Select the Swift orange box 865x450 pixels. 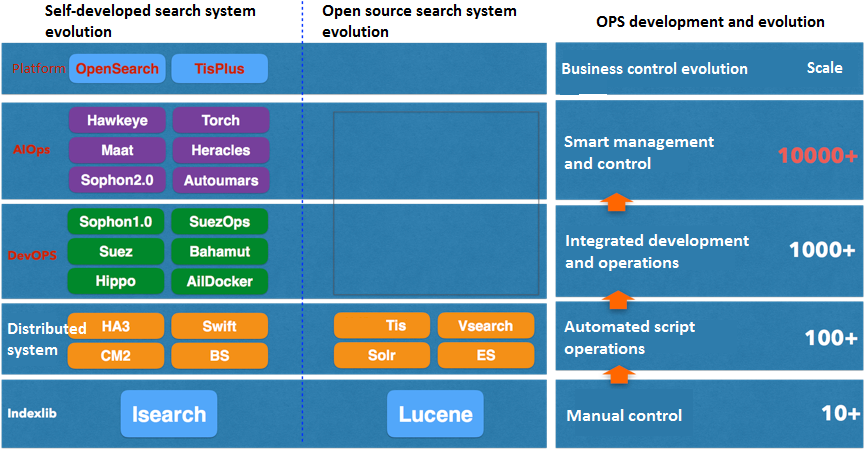pyautogui.click(x=220, y=326)
